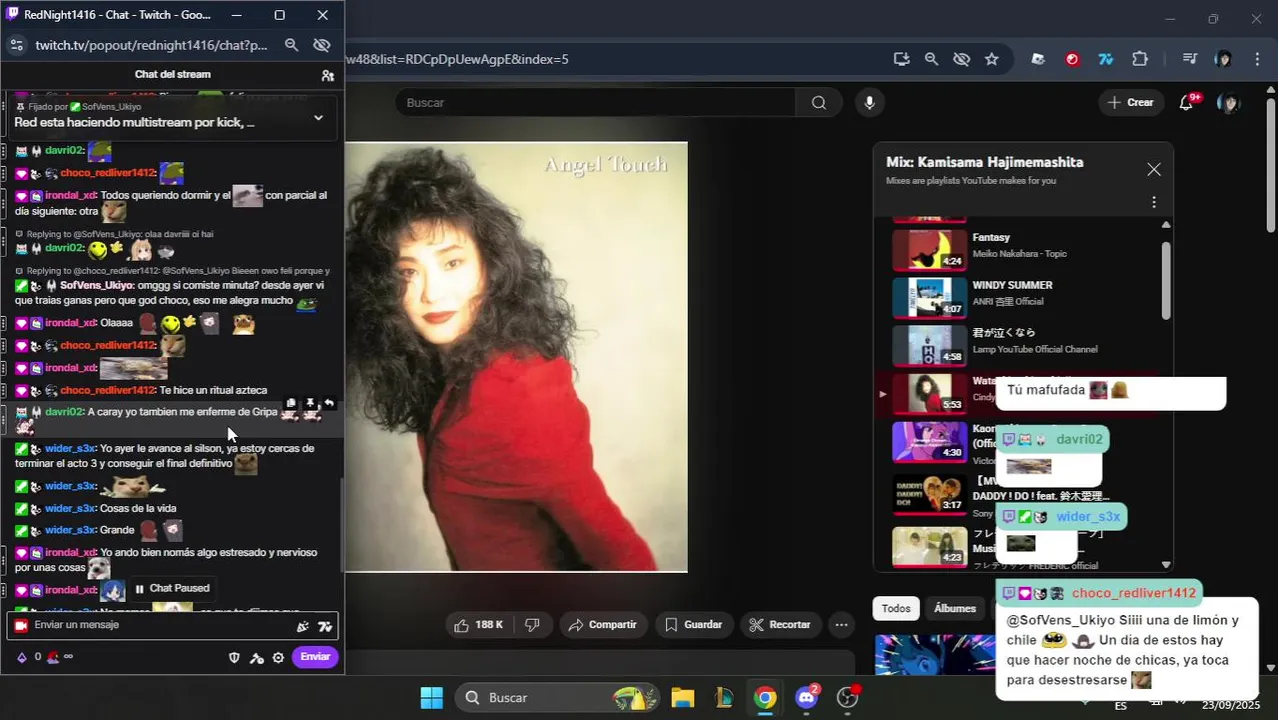Click the Angel Touch album cover video
The height and width of the screenshot is (720, 1278).
point(516,357)
